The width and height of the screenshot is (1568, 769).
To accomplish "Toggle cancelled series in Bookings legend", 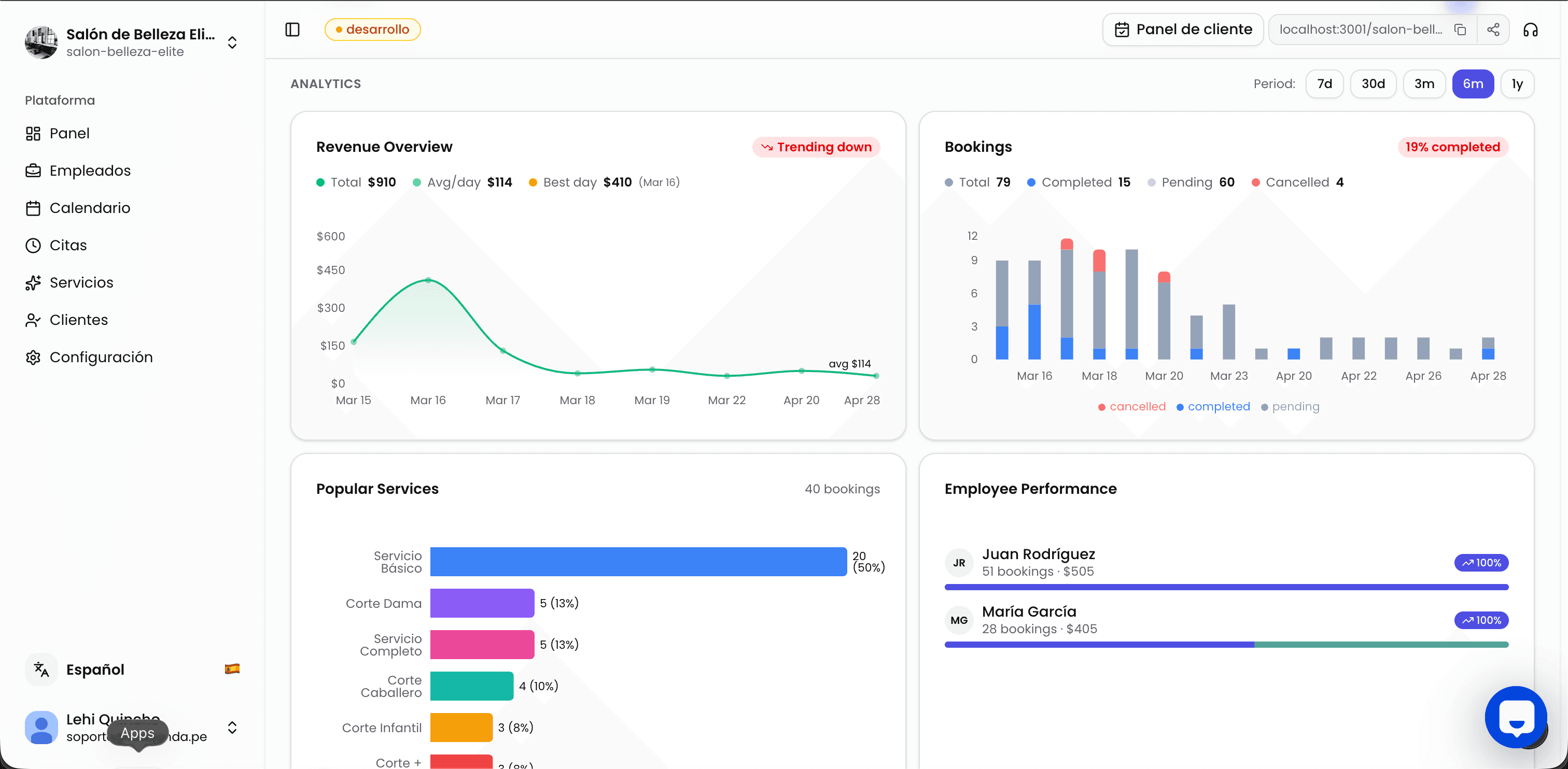I will [x=1131, y=406].
